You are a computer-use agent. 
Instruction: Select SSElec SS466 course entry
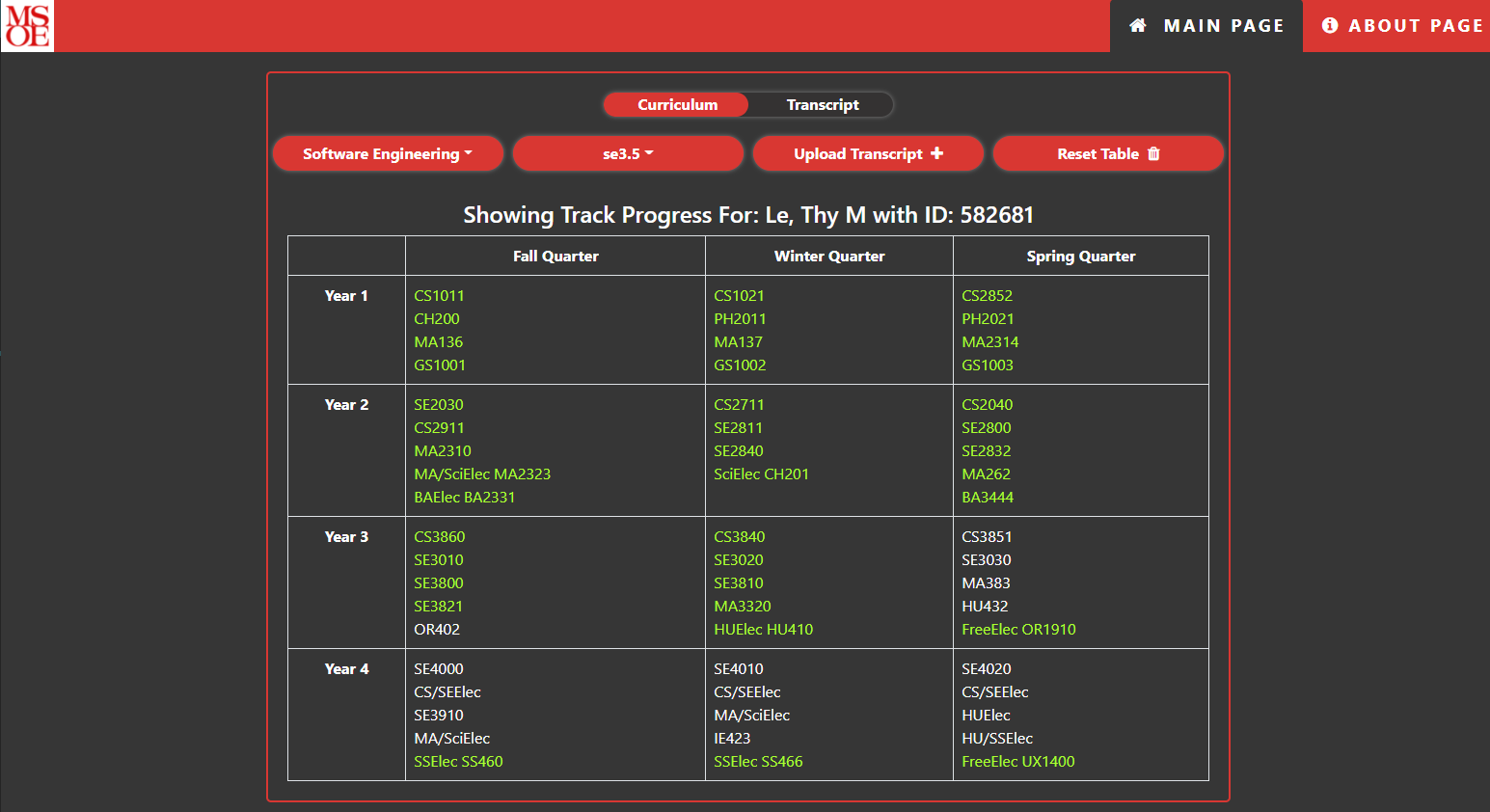tap(758, 762)
